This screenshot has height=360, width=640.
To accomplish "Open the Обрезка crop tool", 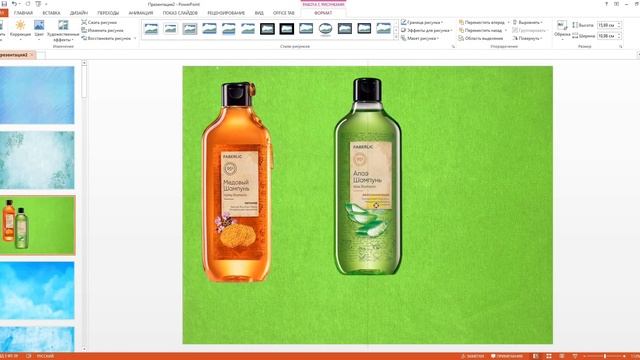I will click(562, 29).
